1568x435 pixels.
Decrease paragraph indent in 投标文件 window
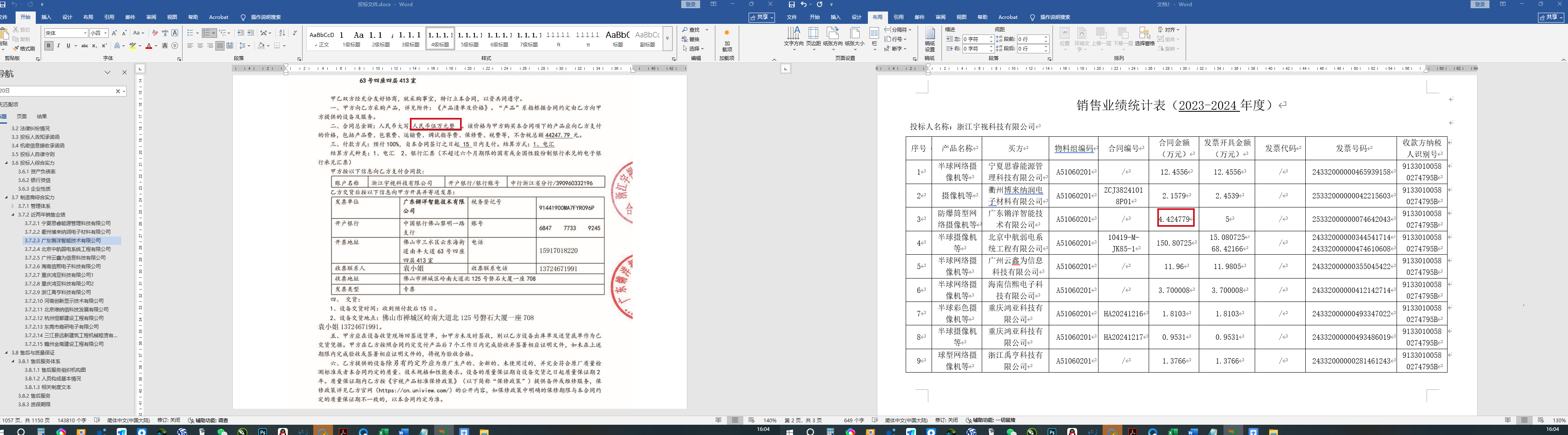pyautogui.click(x=241, y=33)
